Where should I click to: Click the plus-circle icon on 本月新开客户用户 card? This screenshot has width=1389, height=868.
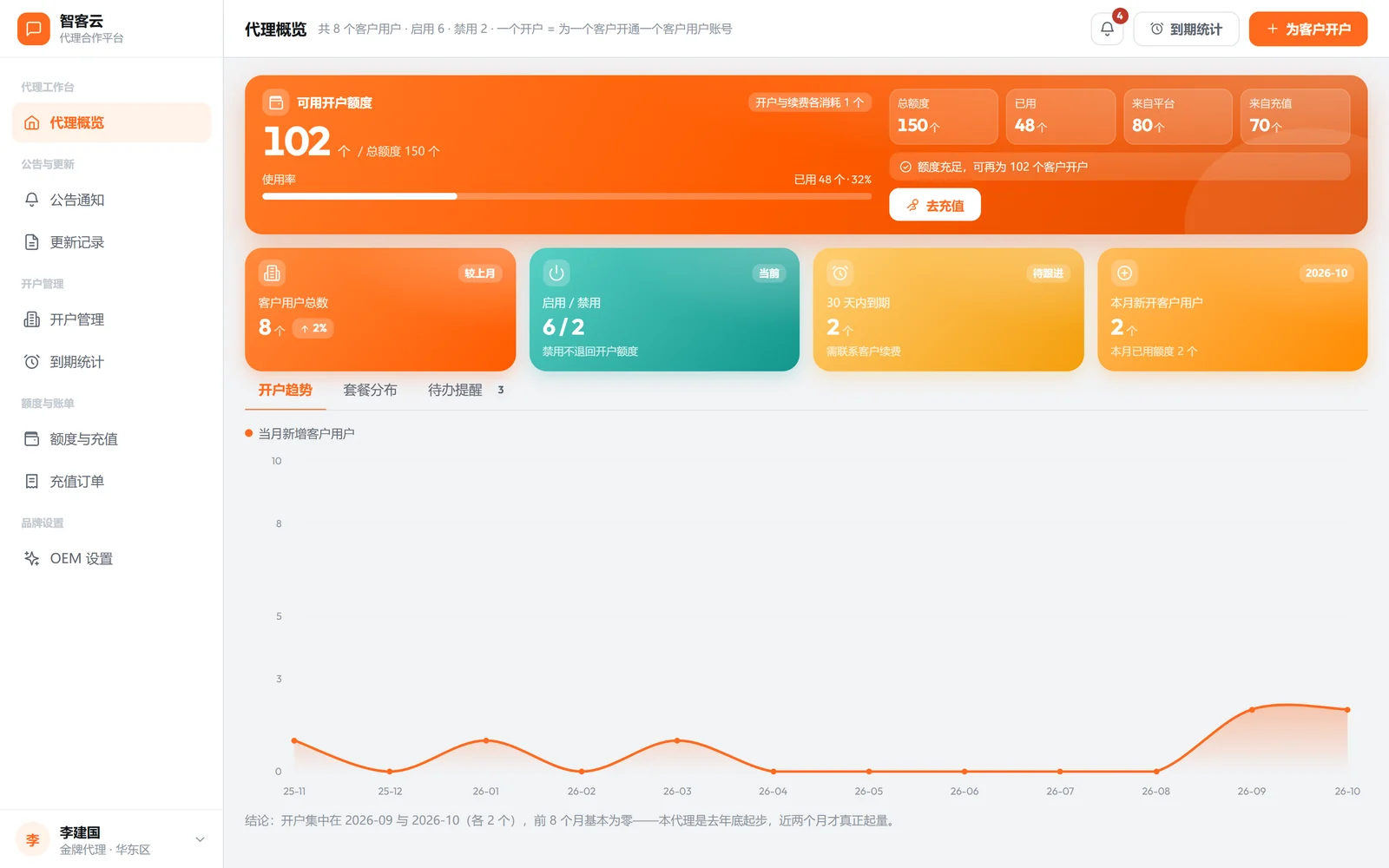tap(1124, 273)
